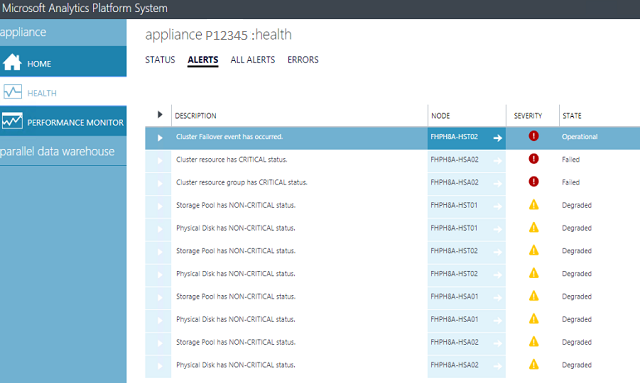640x383 pixels.
Task: Open HOME in the sidebar
Action: pyautogui.click(x=63, y=62)
